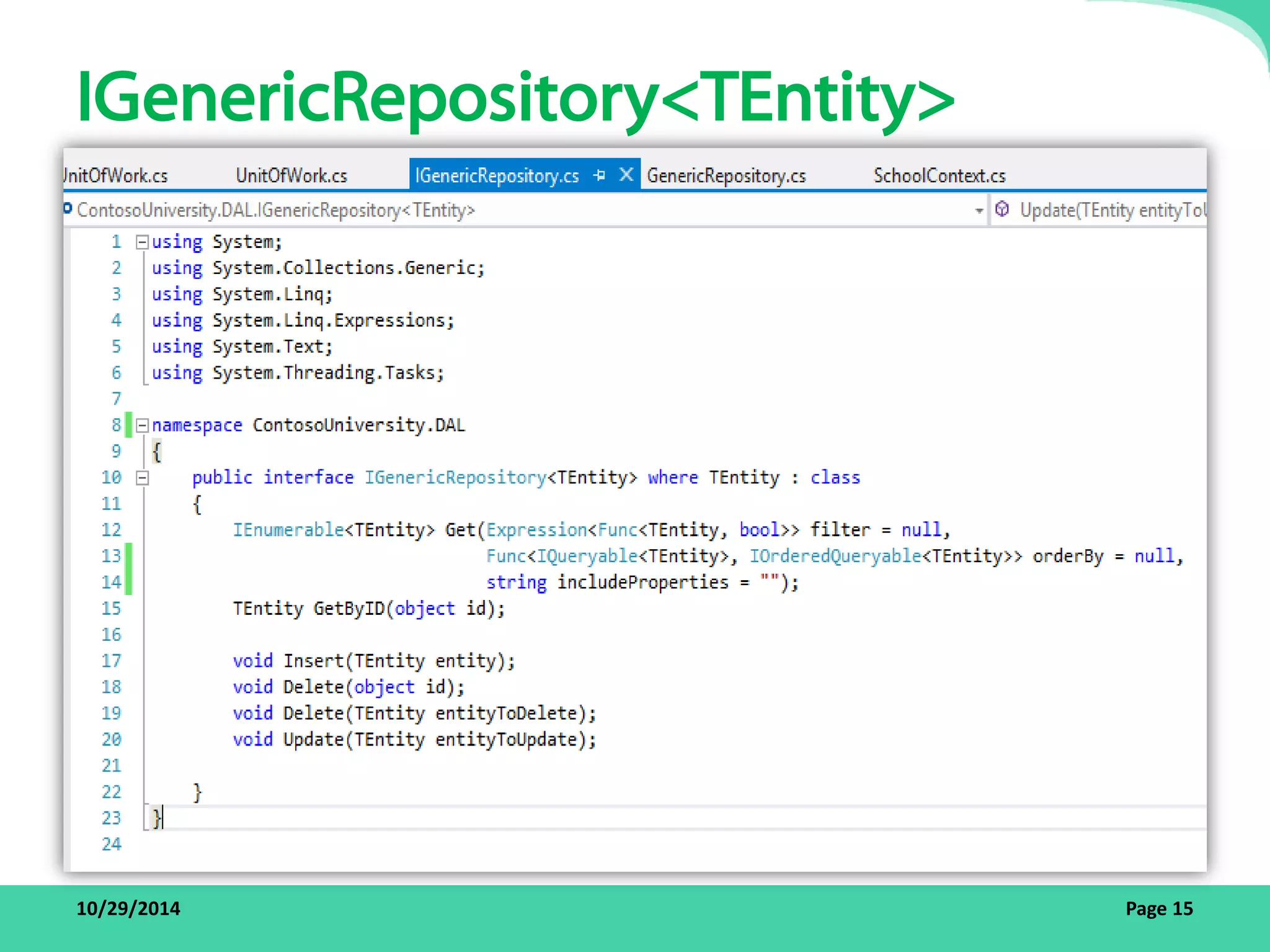
Task: Click 'includeProperties' parameter
Action: click(x=643, y=583)
